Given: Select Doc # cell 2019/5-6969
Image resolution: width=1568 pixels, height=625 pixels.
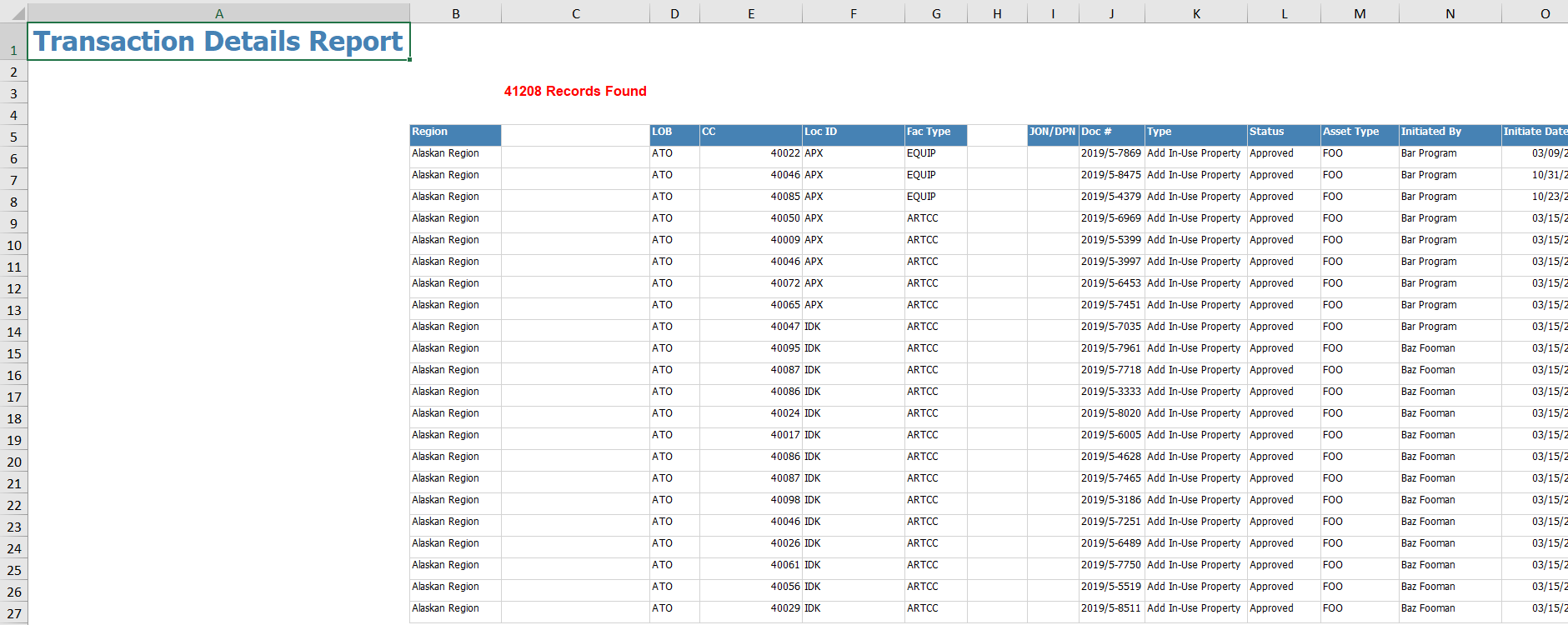Looking at the screenshot, I should click(x=1112, y=222).
